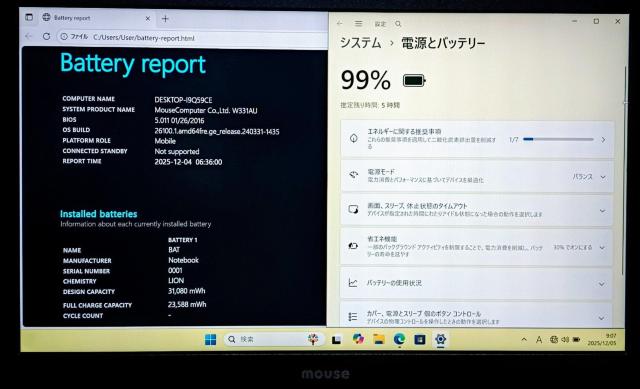Launch Copilot from the taskbar
The image size is (640, 389).
pos(358,339)
